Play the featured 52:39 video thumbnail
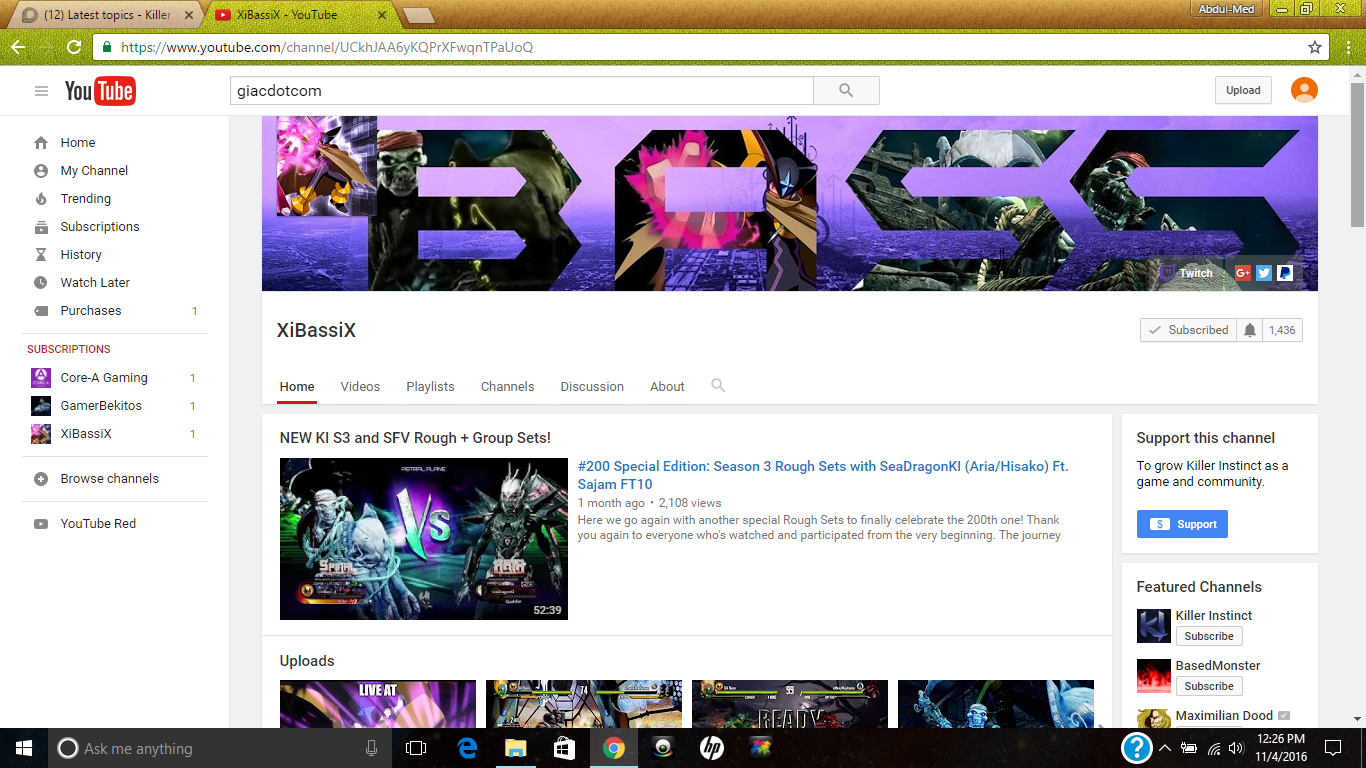 pos(424,539)
